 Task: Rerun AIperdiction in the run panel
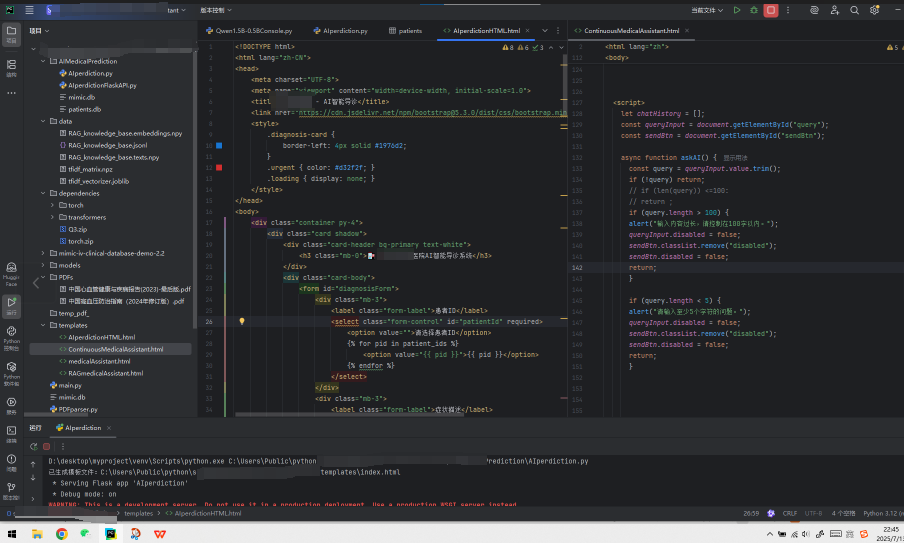click(x=34, y=447)
